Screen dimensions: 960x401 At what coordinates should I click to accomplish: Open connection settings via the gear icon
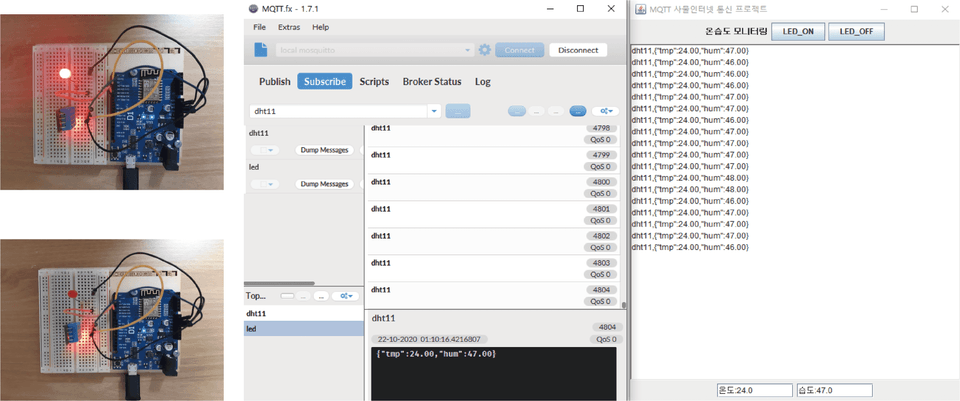point(484,50)
